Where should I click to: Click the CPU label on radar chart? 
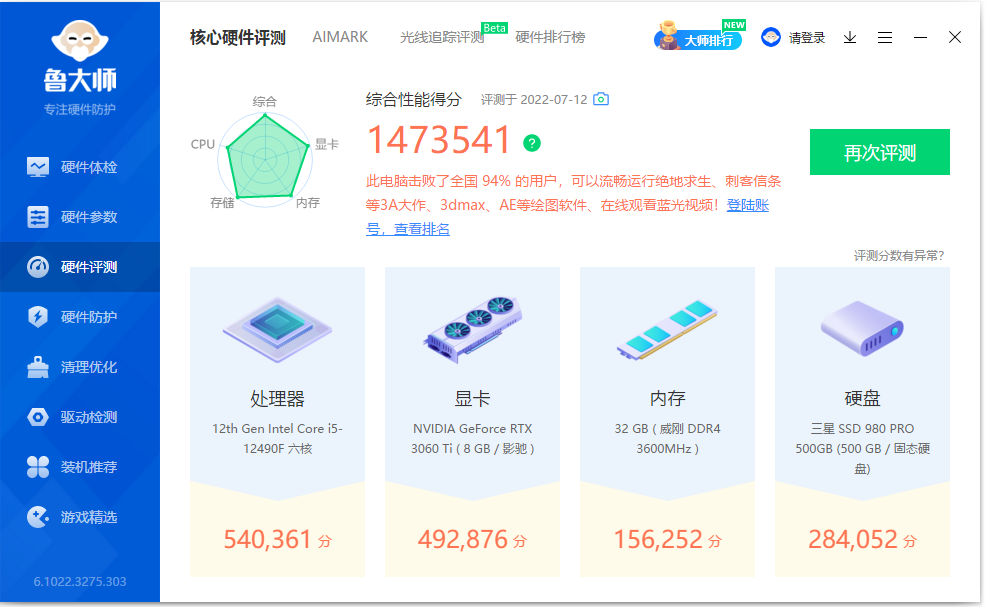click(x=202, y=145)
